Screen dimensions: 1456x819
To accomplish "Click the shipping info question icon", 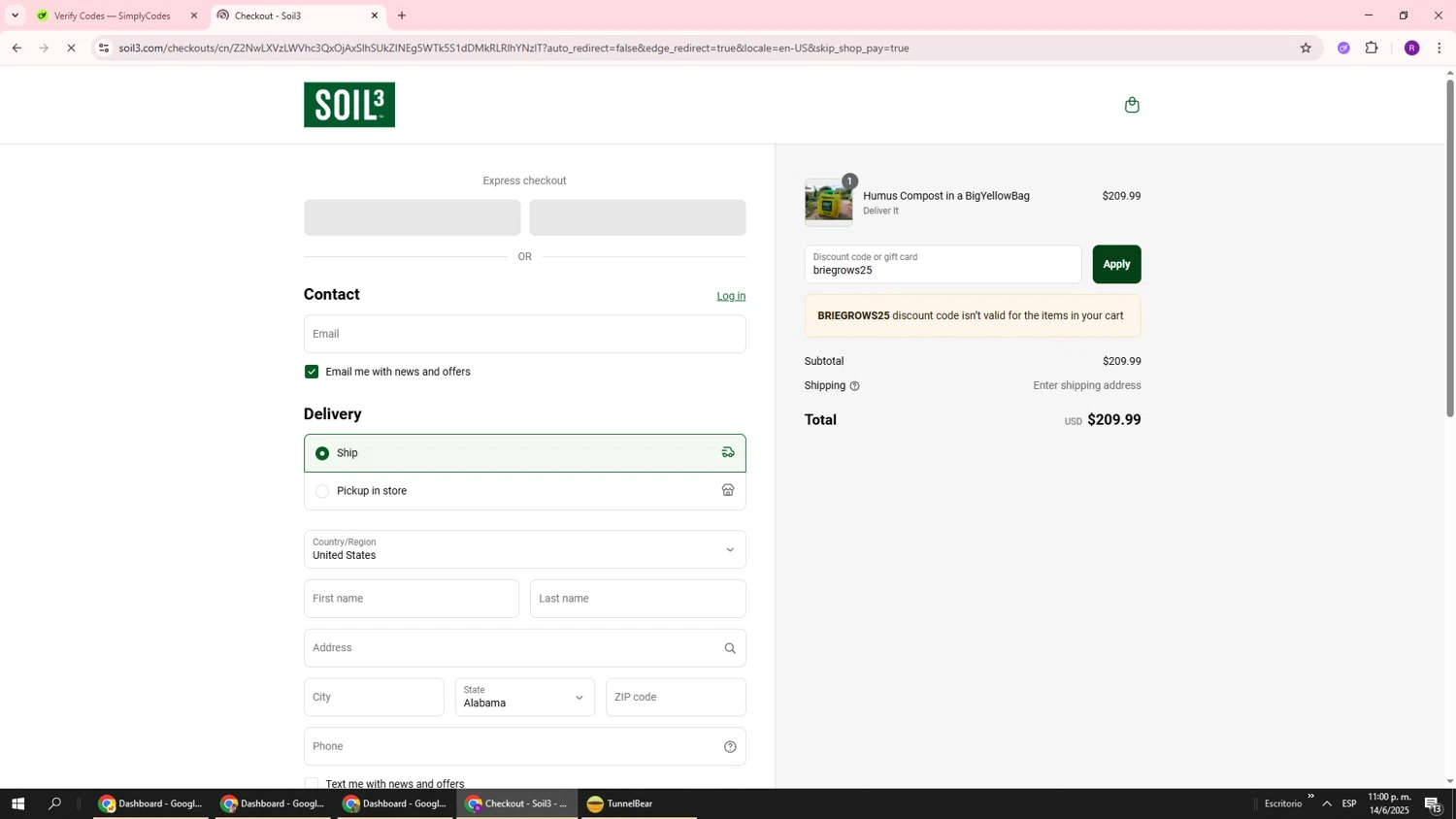I will pos(854,386).
